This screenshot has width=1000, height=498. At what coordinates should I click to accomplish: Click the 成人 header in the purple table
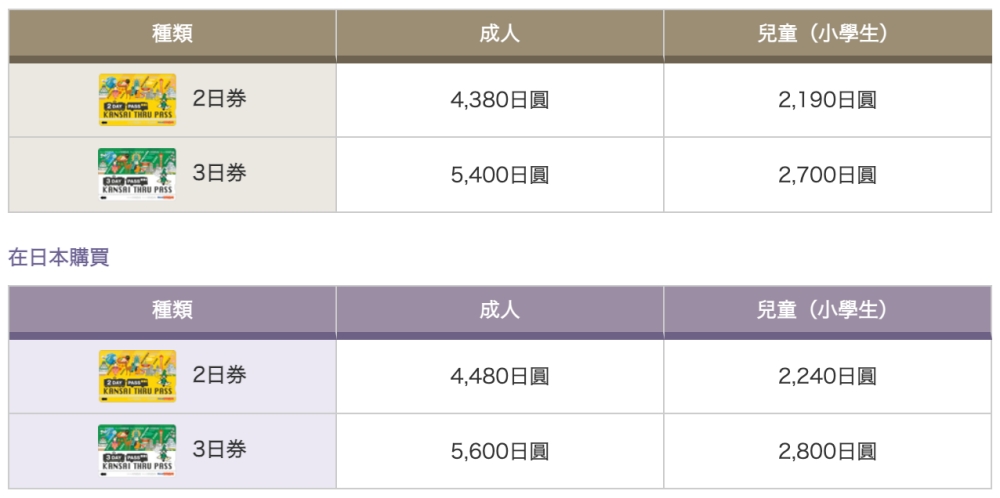(x=500, y=310)
